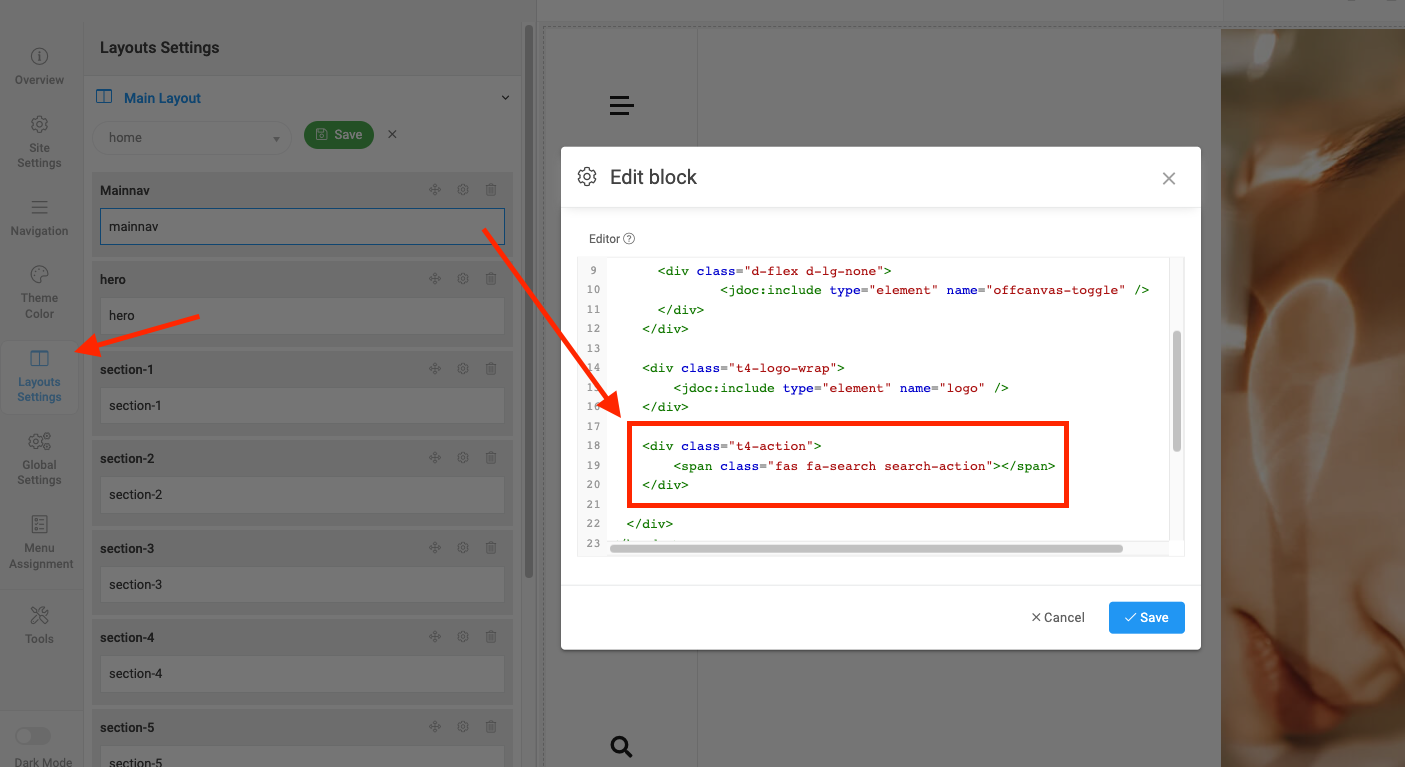This screenshot has height=767, width=1405.
Task: Switch to Theme Color sidebar tab
Action: [39, 292]
